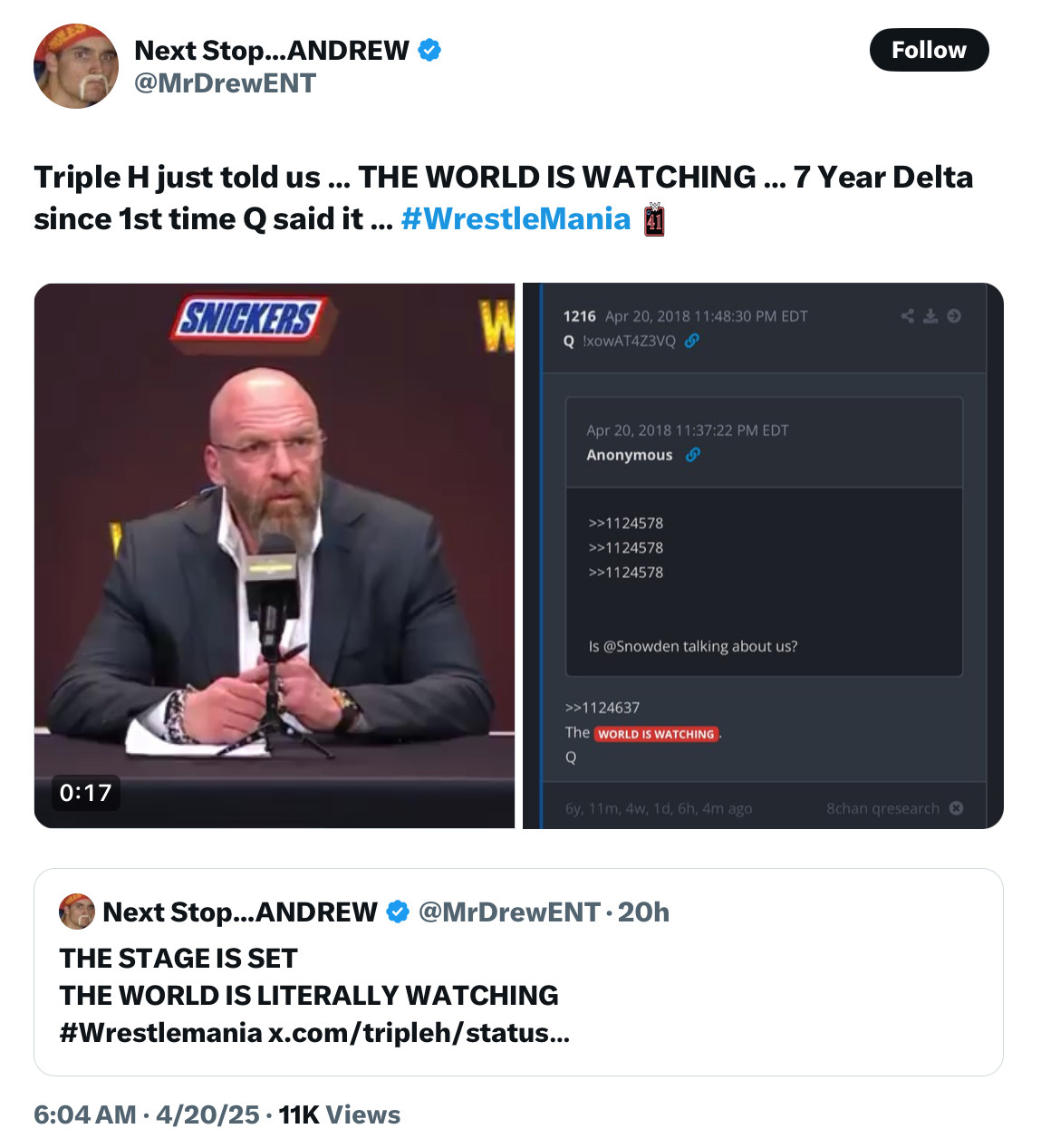Click the download icon in post 1216 header
The width and height of the screenshot is (1041, 1148).
[x=930, y=316]
